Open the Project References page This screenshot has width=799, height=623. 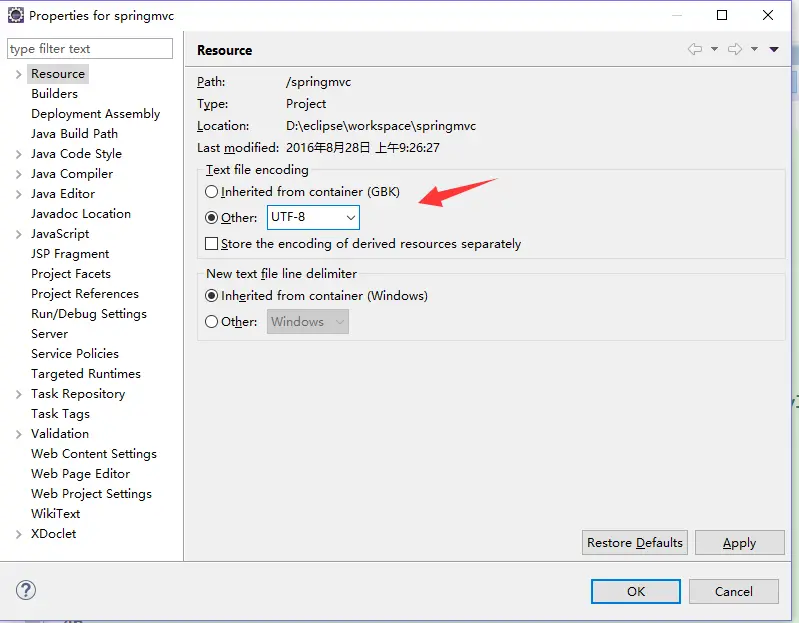[x=85, y=293]
